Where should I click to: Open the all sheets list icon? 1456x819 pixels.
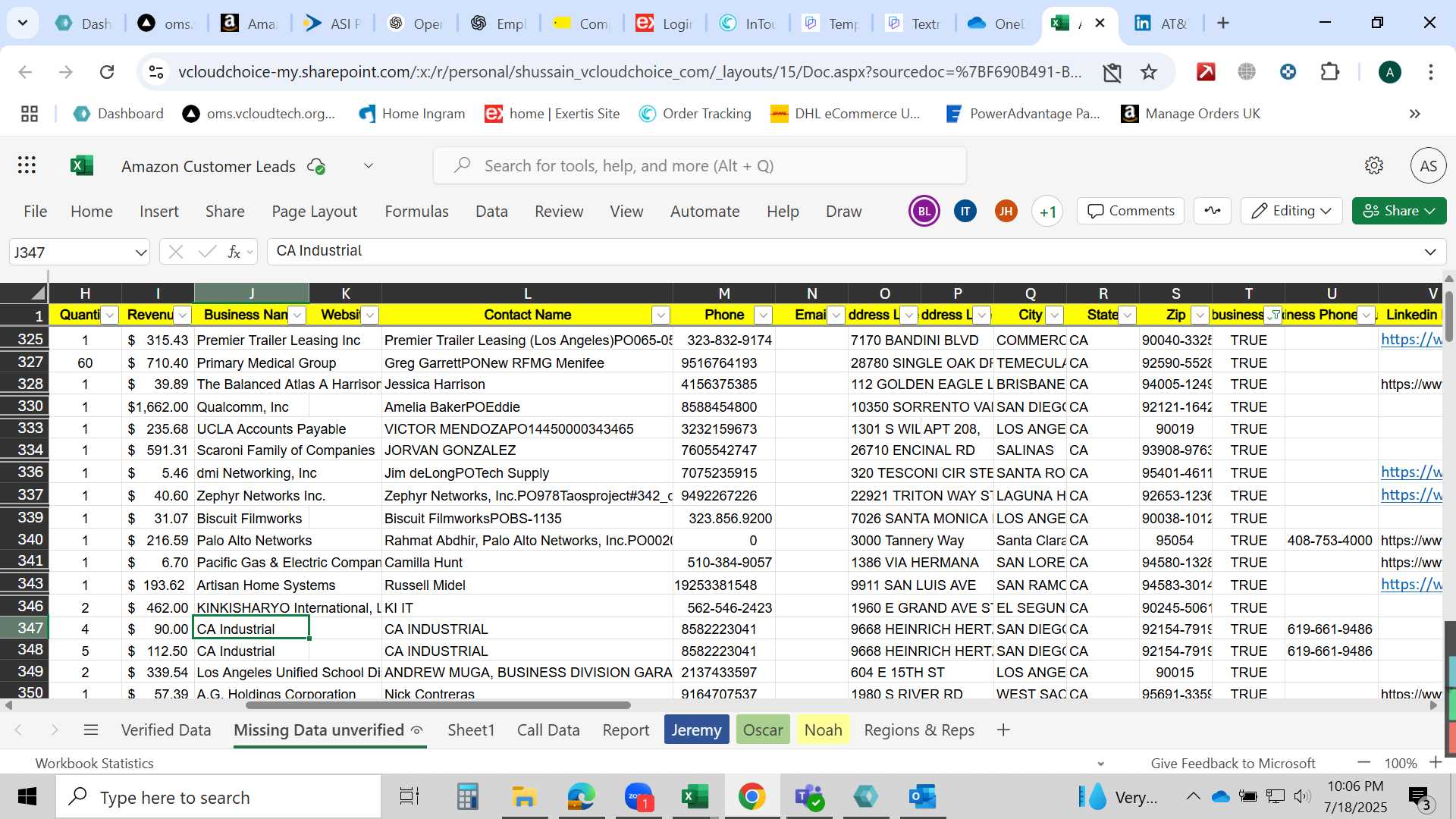click(x=91, y=730)
